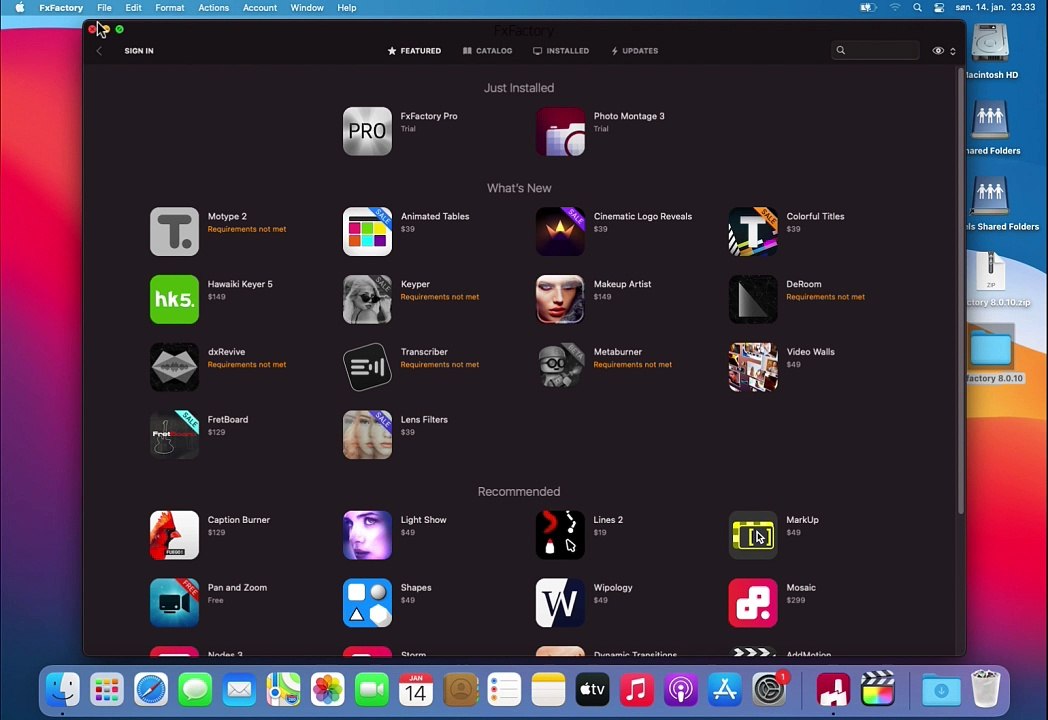Open the Caption Burner icon
1048x720 pixels.
pos(174,535)
